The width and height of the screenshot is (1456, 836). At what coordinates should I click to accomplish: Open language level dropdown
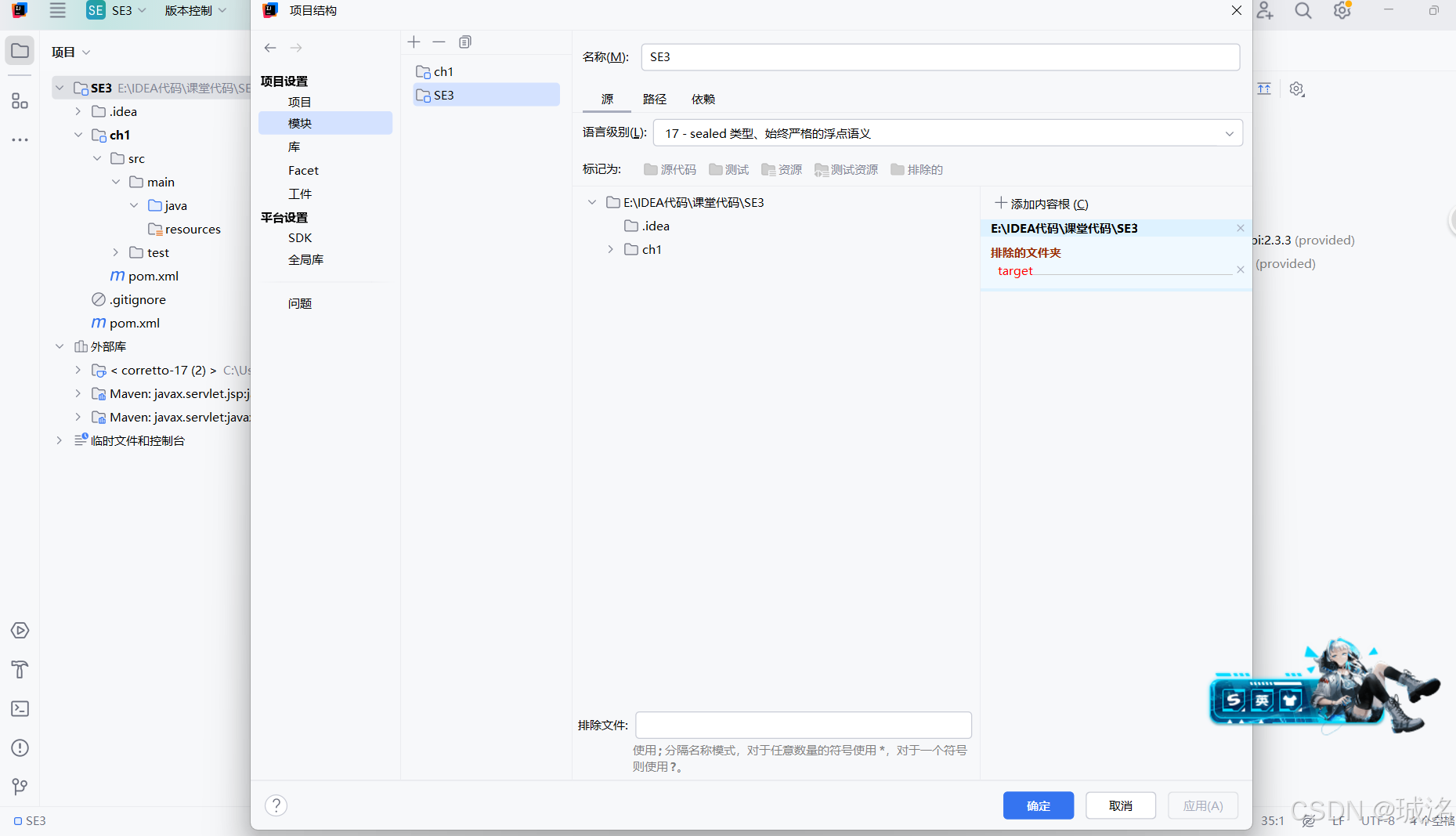(948, 133)
